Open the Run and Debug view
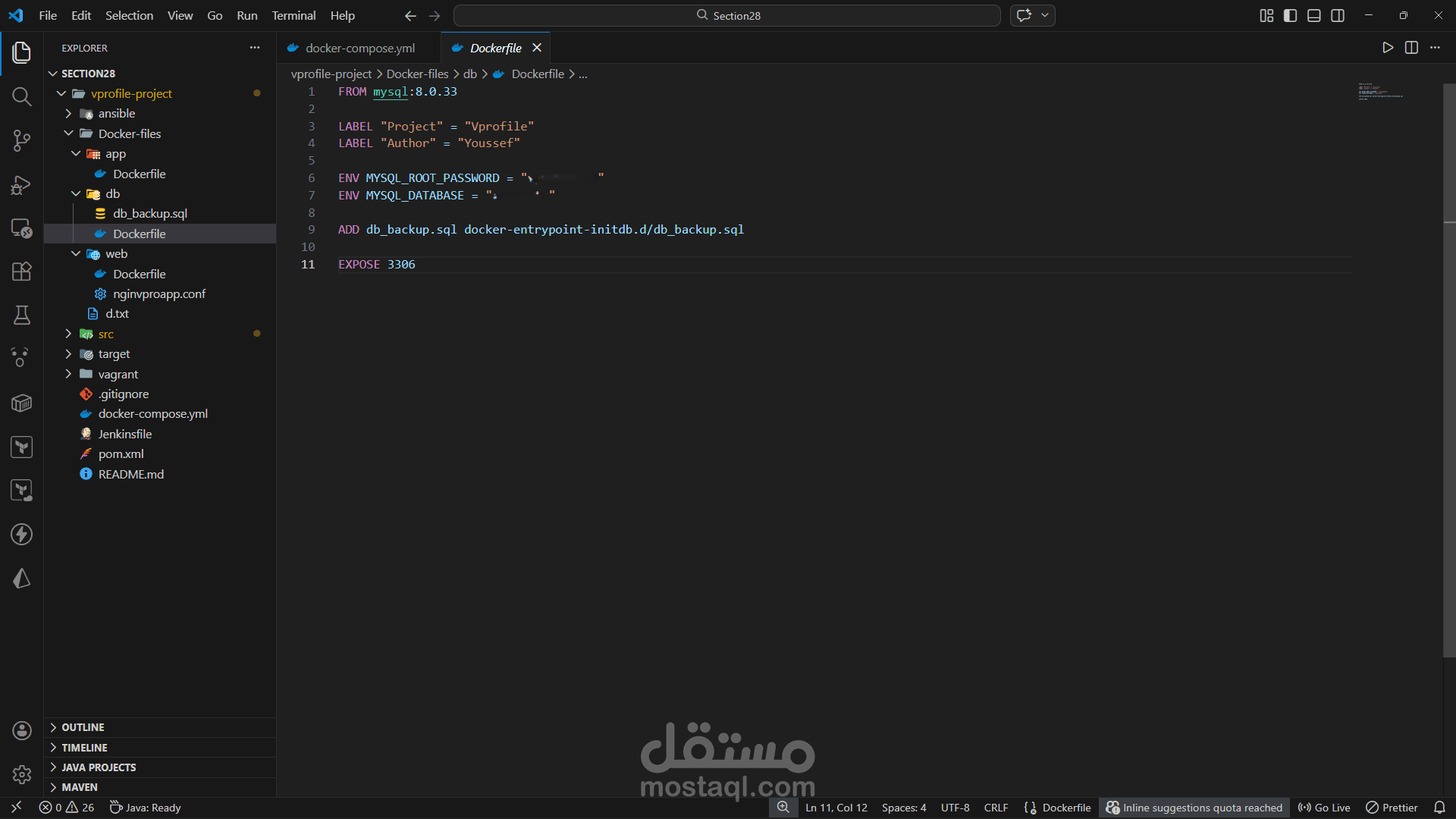The width and height of the screenshot is (1456, 819). pyautogui.click(x=21, y=184)
